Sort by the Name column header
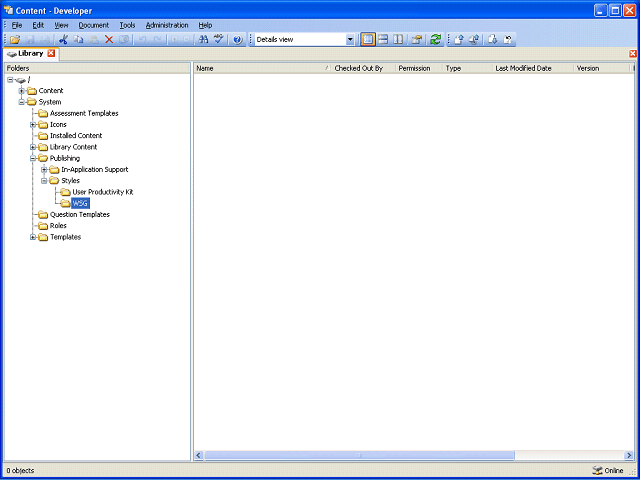Screen dimensions: 640x480 click(x=262, y=68)
